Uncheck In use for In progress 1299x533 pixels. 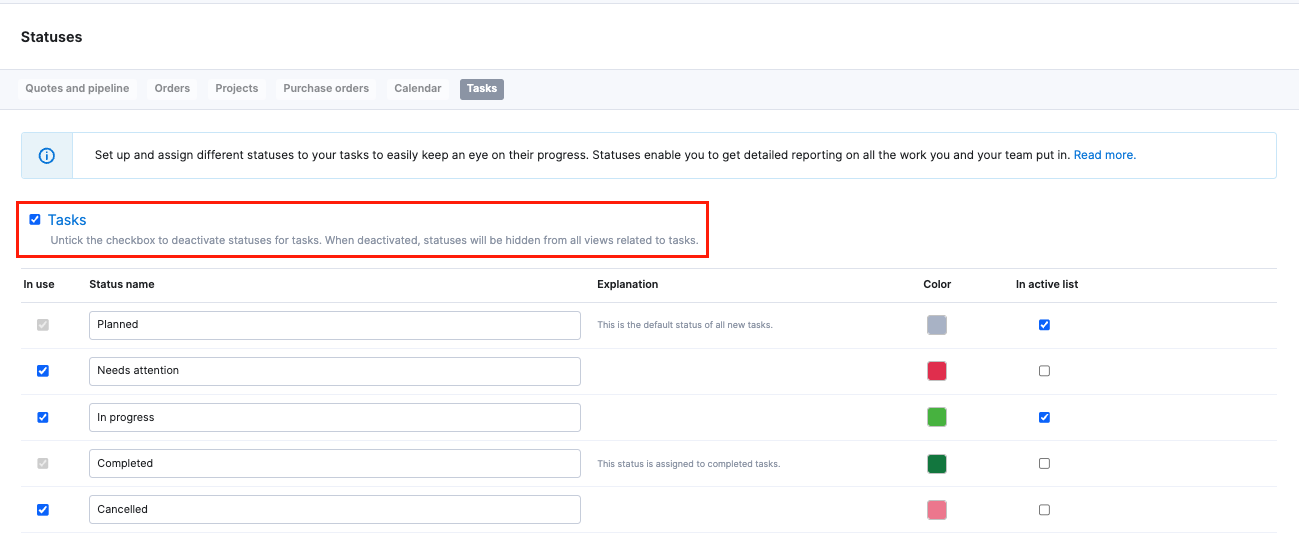pos(43,417)
